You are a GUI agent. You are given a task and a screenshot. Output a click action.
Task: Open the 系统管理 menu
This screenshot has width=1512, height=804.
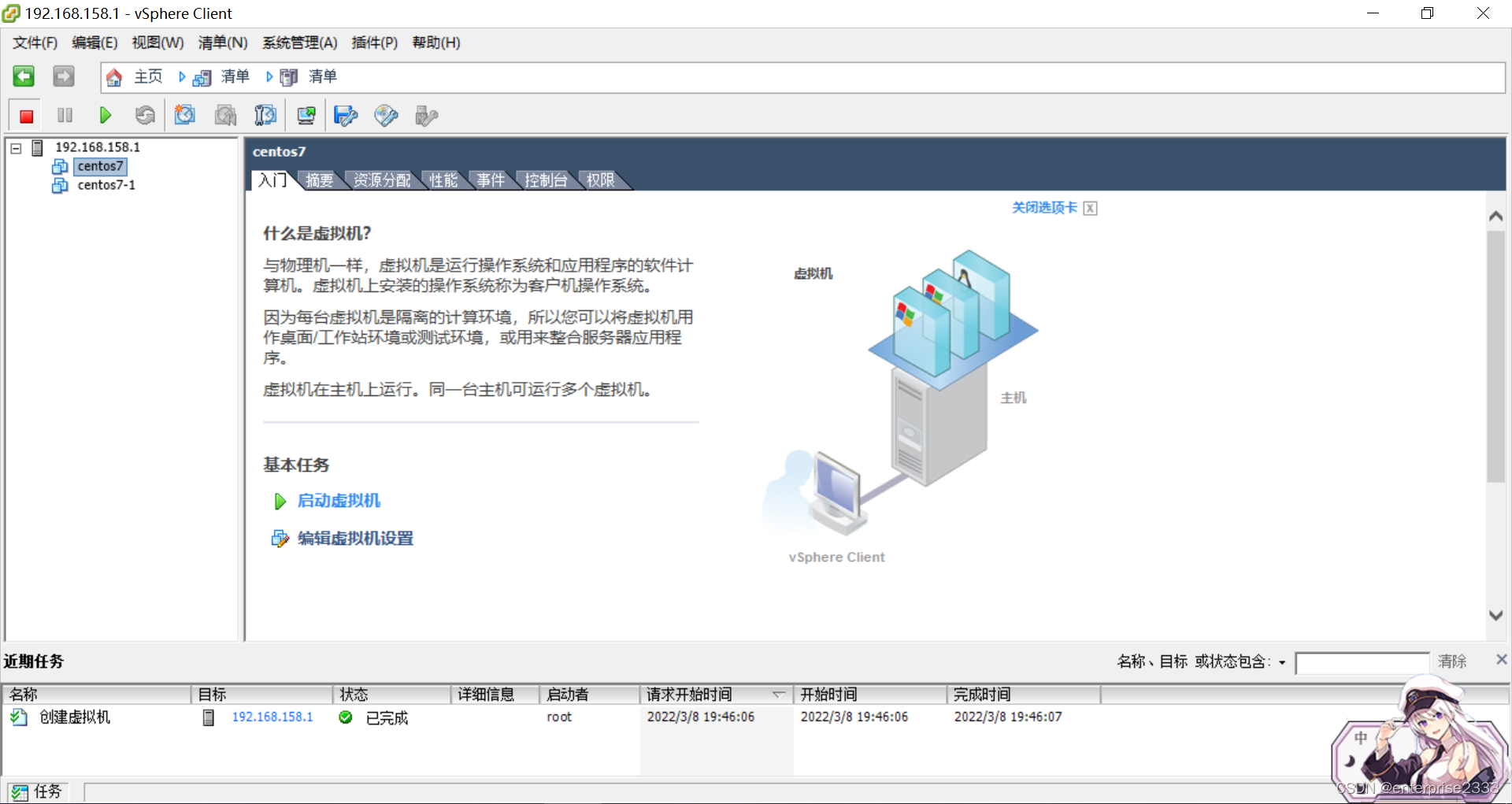tap(299, 43)
